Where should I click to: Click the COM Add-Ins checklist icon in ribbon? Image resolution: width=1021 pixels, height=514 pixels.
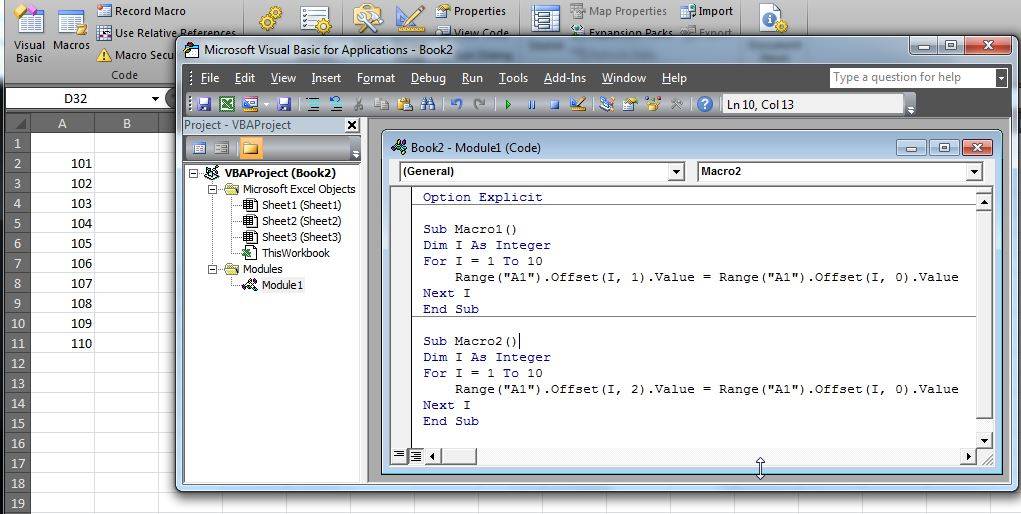tap(316, 18)
